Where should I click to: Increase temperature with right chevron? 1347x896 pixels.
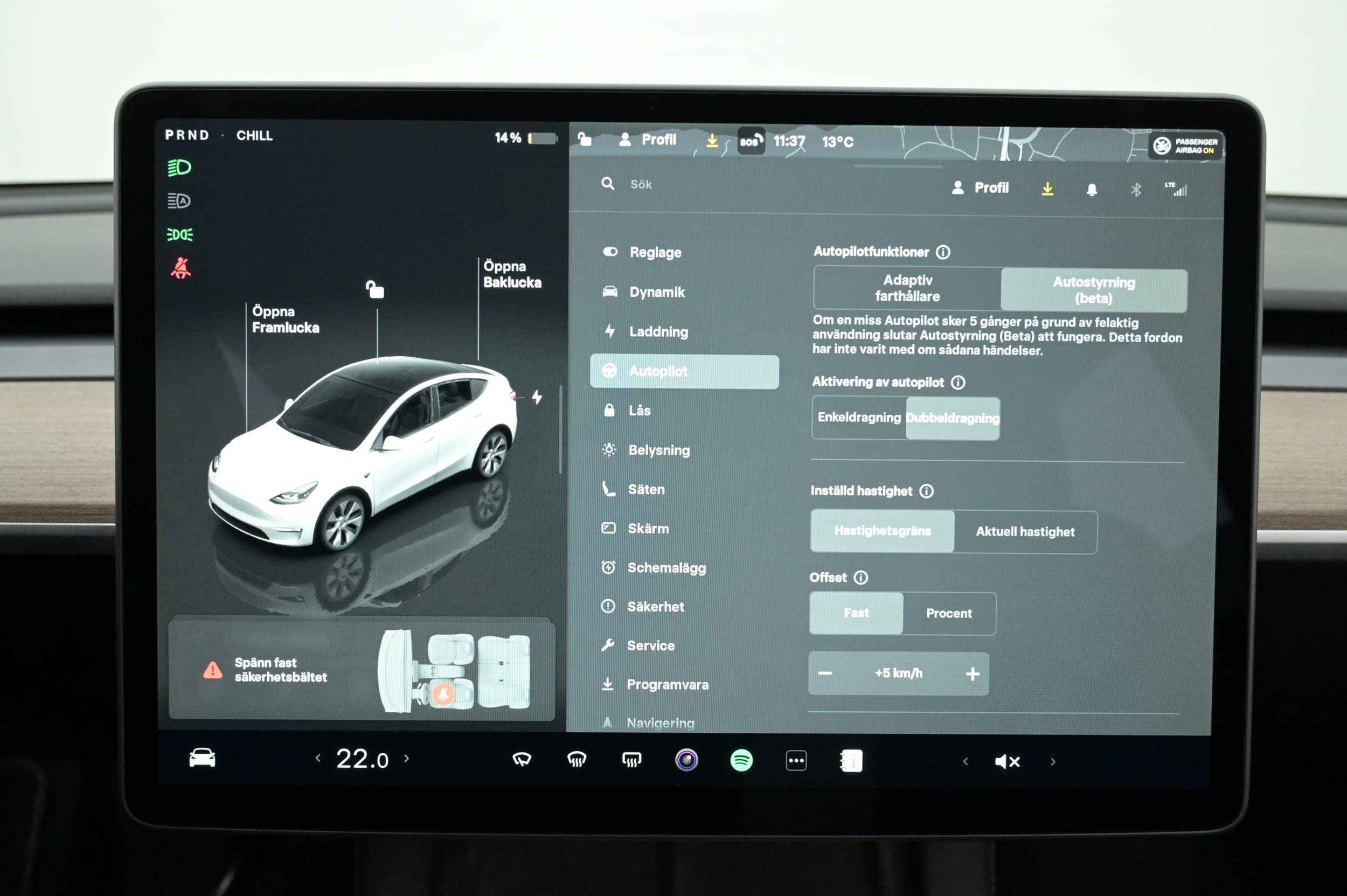407,758
